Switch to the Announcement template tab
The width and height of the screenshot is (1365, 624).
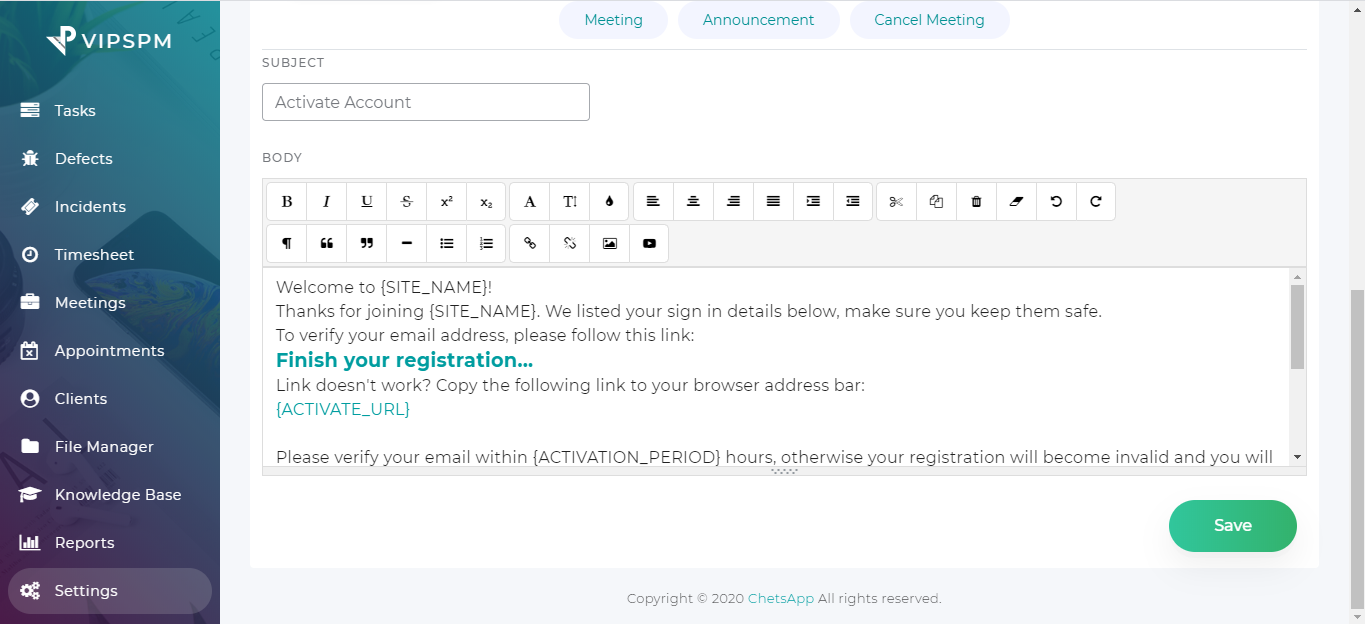(758, 20)
